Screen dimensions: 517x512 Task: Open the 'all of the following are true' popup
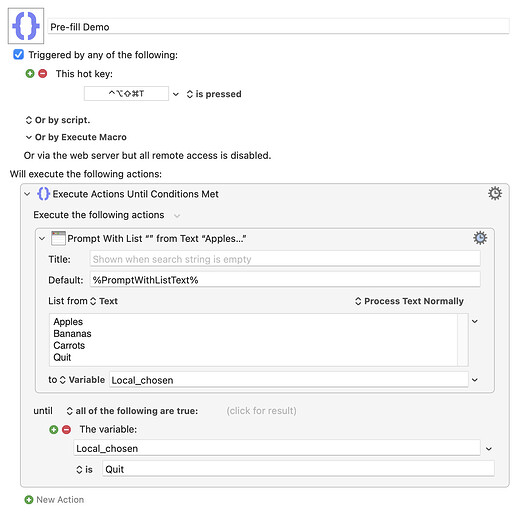pos(132,411)
